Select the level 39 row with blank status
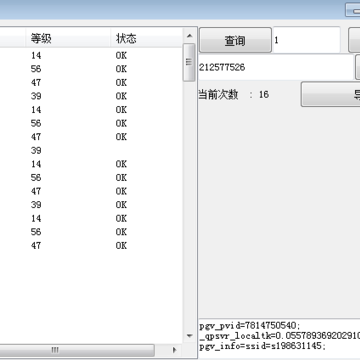 pos(91,151)
